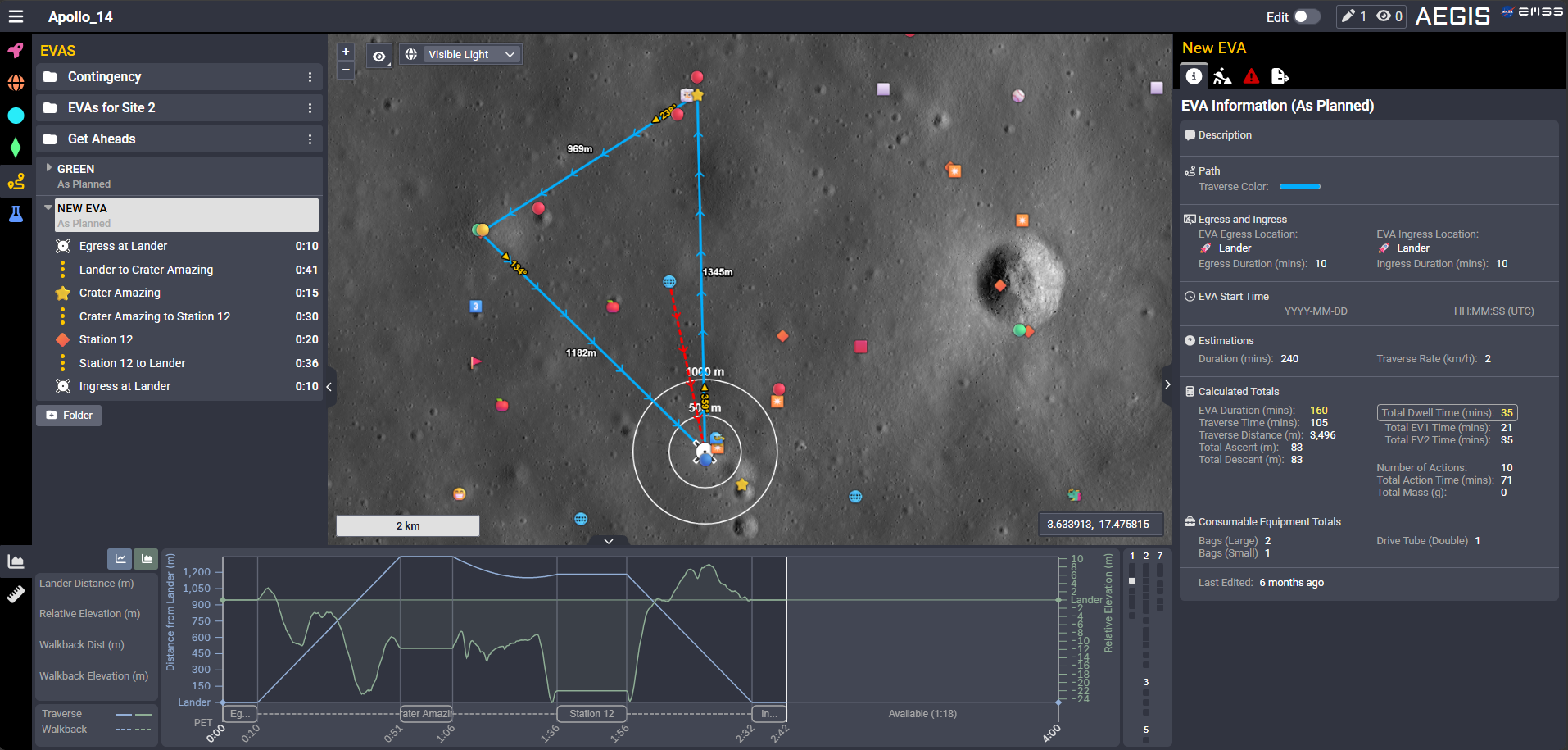The width and height of the screenshot is (1568, 750).
Task: Collapse the NEW EVA entry
Action: pyautogui.click(x=48, y=207)
